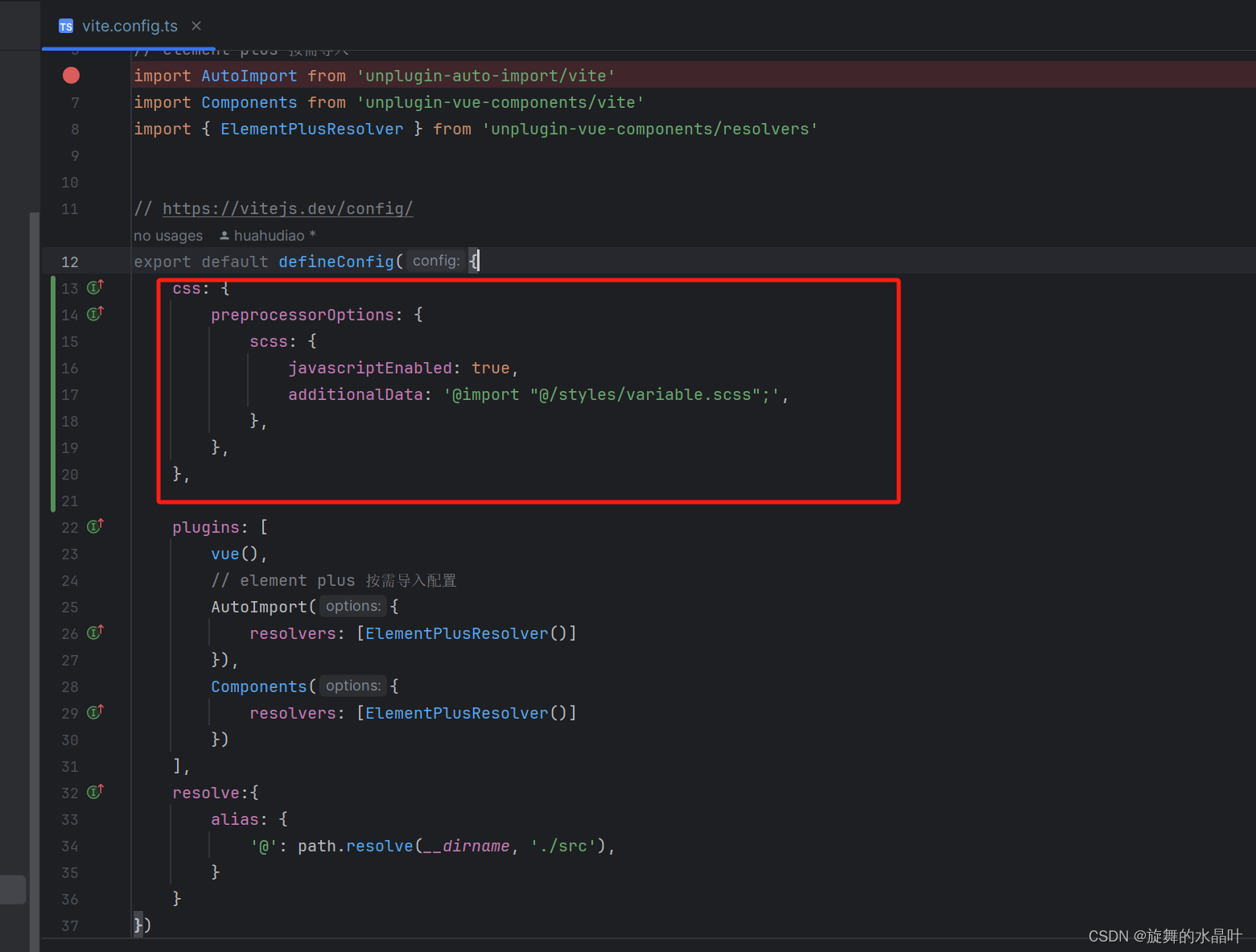Place cursor on defineConfig function name
Viewport: 1256px width, 952px height.
pyautogui.click(x=336, y=262)
